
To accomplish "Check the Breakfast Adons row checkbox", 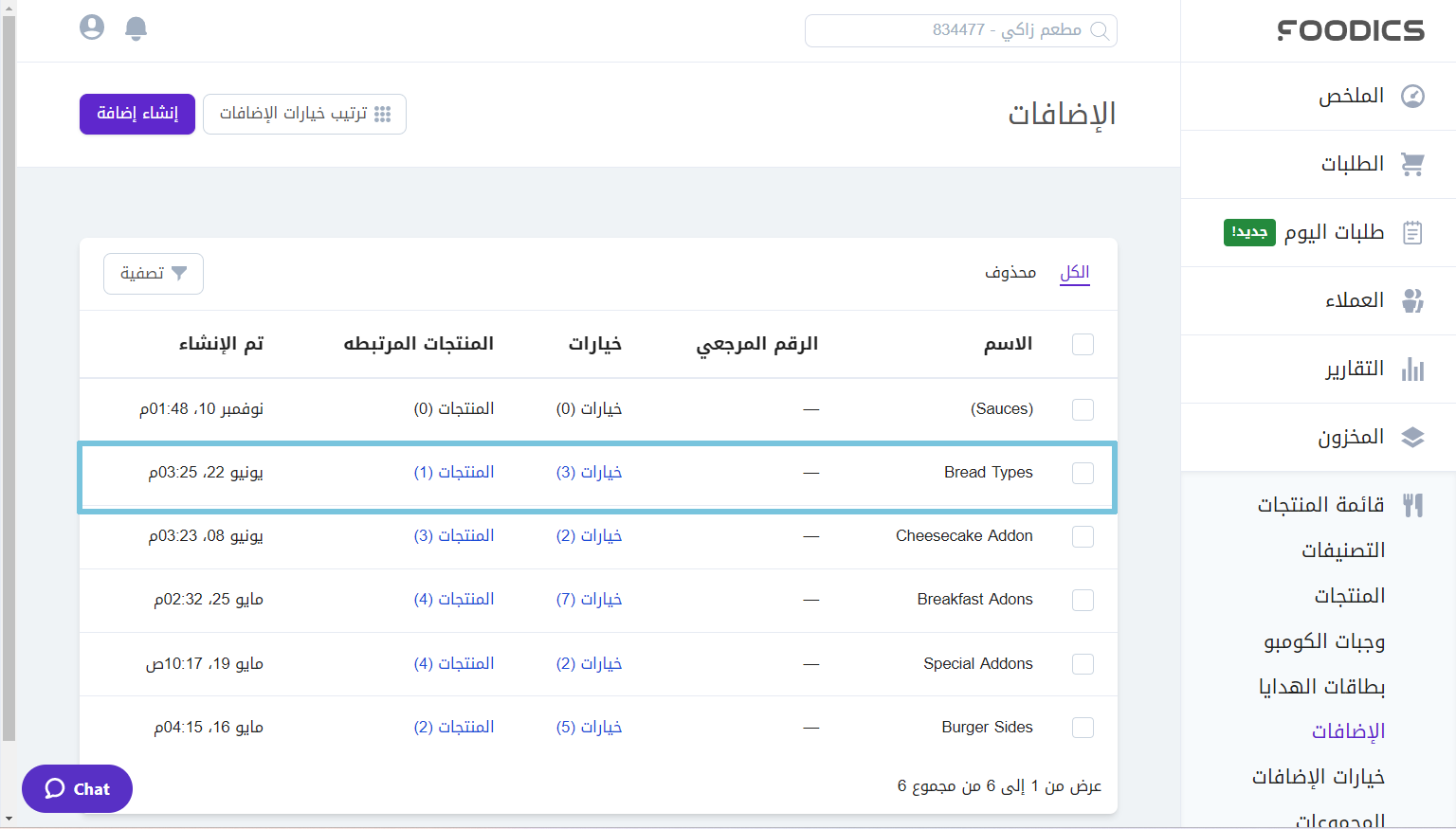I will click(x=1083, y=600).
